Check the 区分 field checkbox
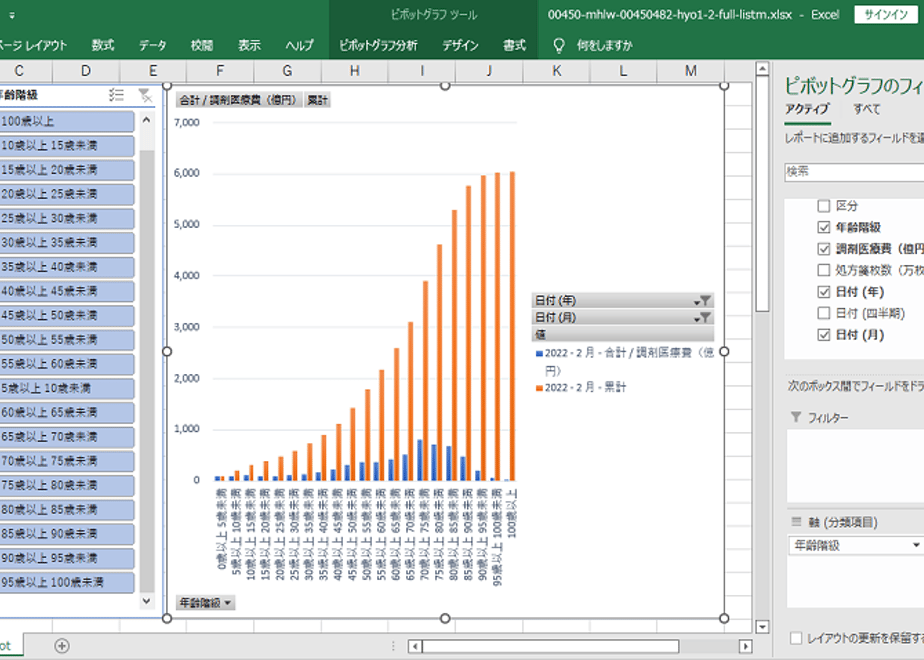Image resolution: width=924 pixels, height=660 pixels. pos(824,206)
